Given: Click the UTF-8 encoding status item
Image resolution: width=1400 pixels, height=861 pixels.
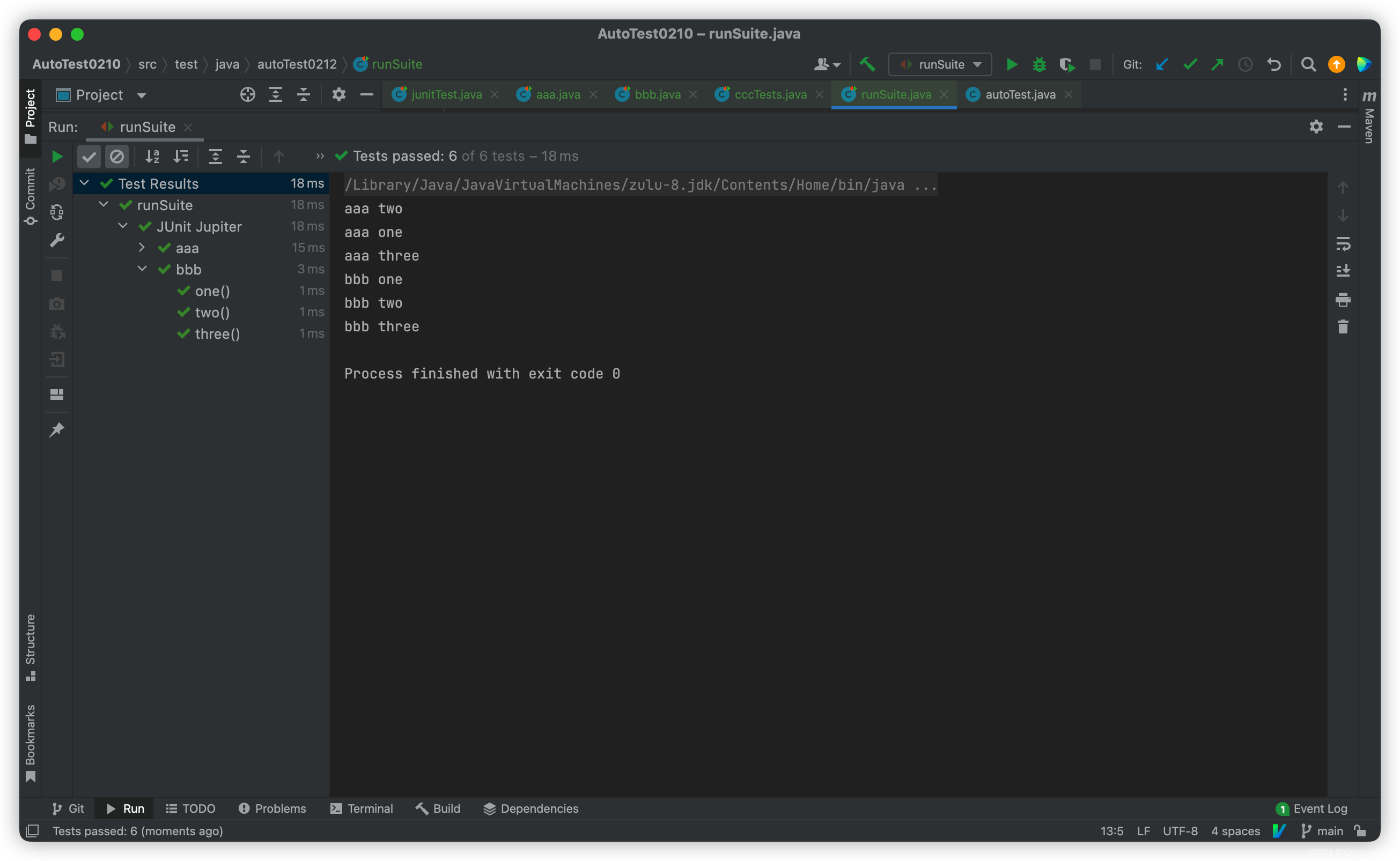Looking at the screenshot, I should click(1180, 831).
